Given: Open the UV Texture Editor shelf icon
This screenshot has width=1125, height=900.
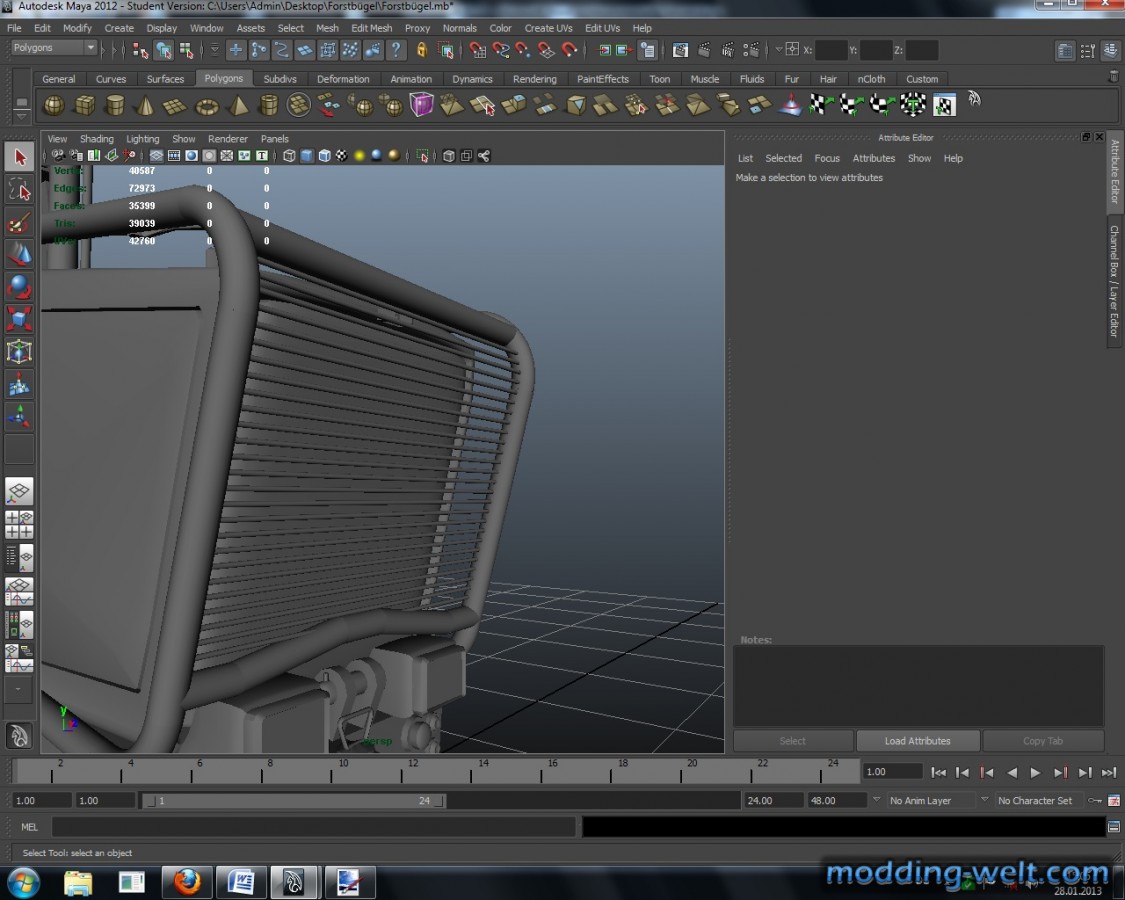Looking at the screenshot, I should [x=944, y=106].
